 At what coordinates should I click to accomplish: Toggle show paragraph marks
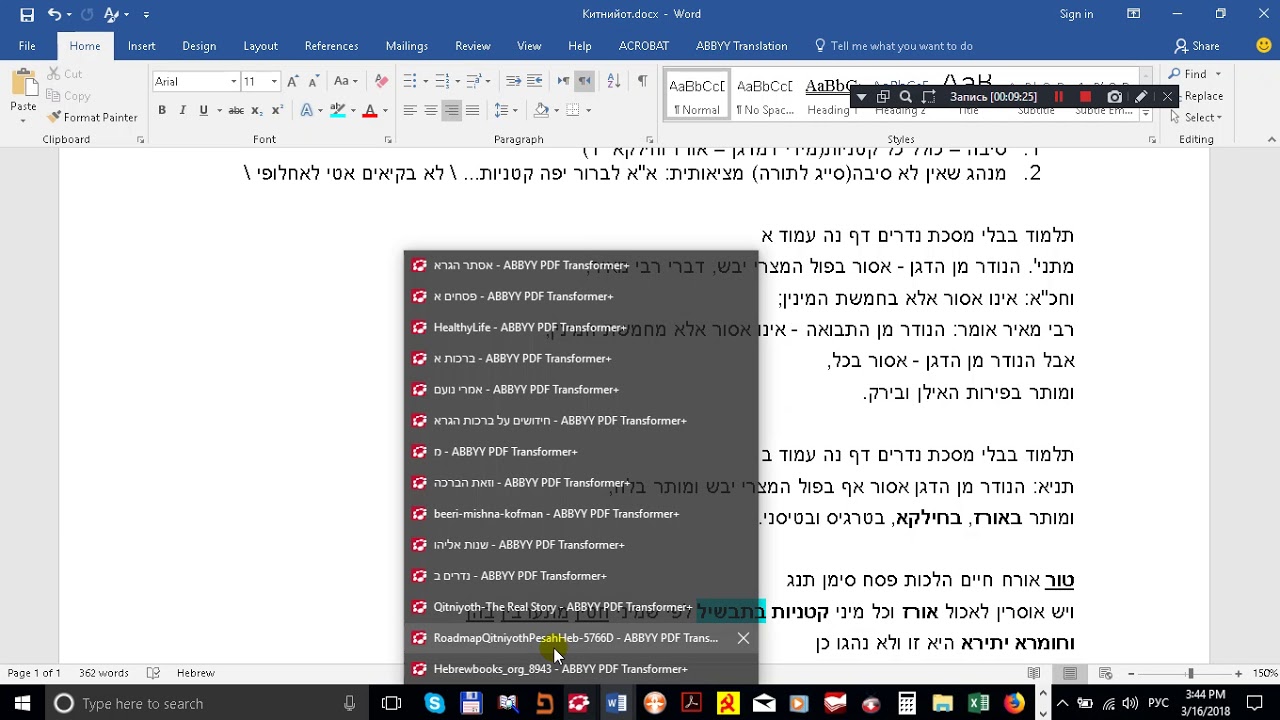[x=642, y=81]
